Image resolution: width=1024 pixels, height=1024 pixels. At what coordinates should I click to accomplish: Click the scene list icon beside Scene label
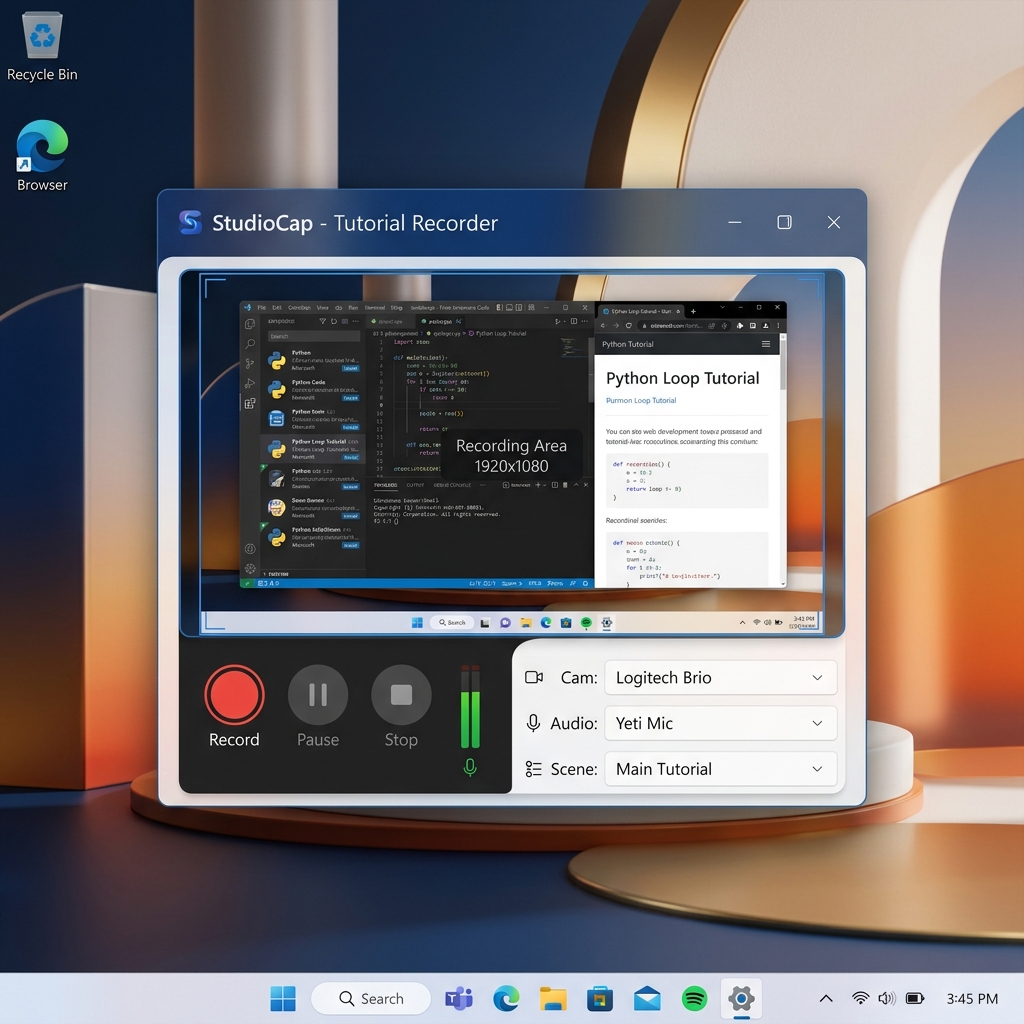[534, 769]
